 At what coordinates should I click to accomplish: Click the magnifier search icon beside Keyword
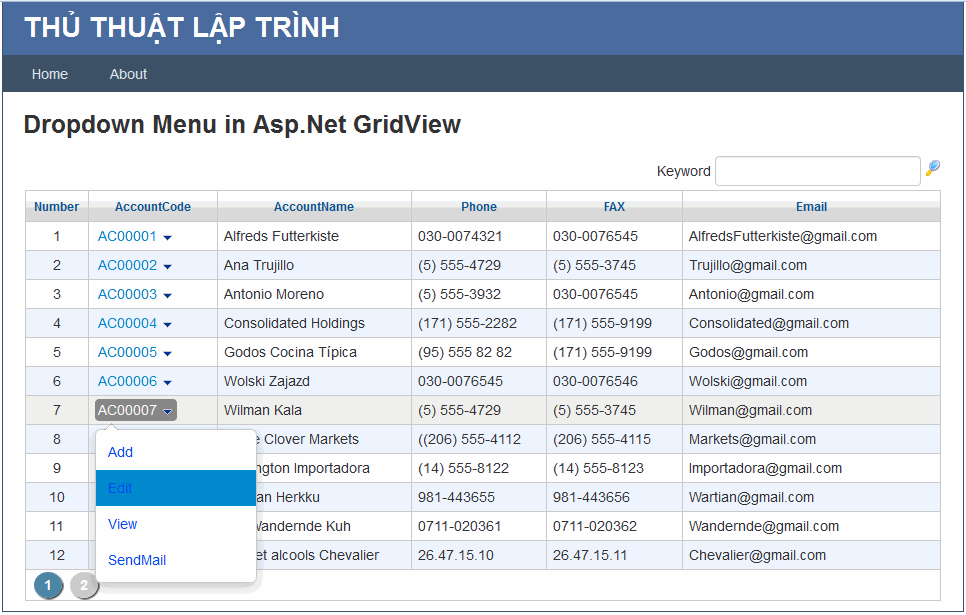coord(933,170)
